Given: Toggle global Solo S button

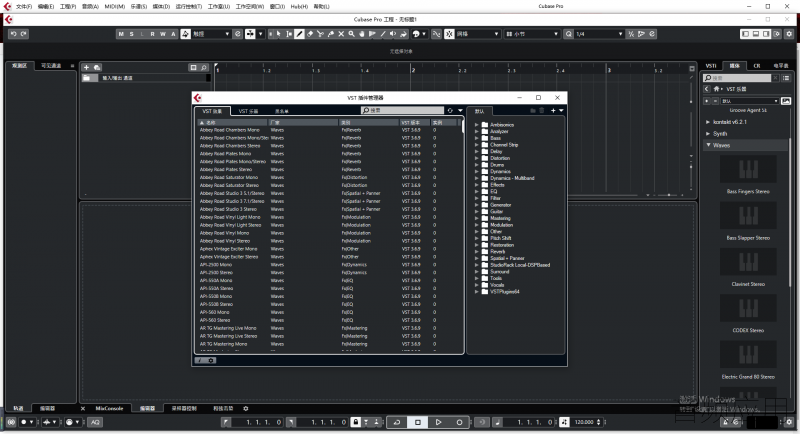Looking at the screenshot, I should (x=132, y=34).
